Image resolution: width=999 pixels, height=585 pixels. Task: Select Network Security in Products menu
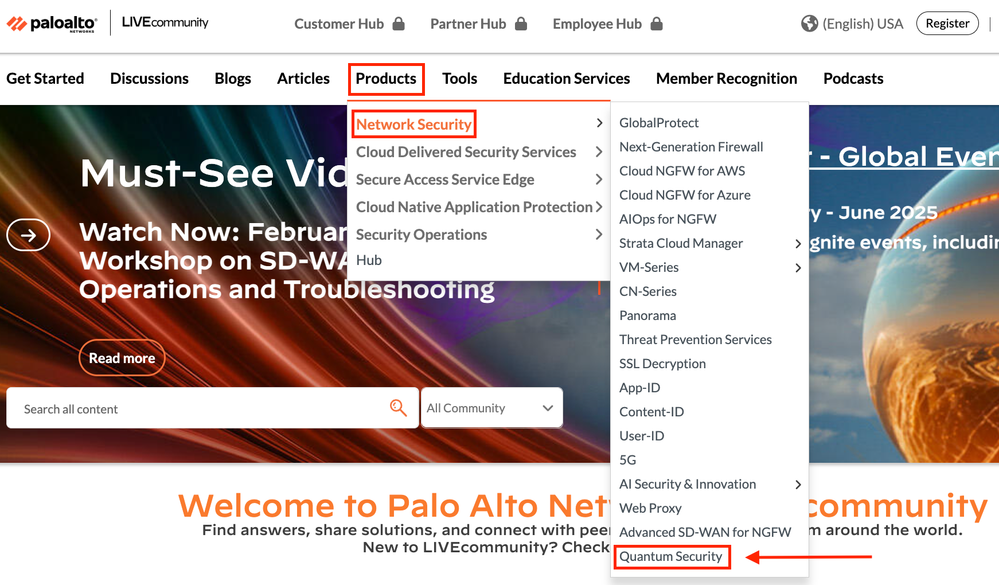point(413,124)
